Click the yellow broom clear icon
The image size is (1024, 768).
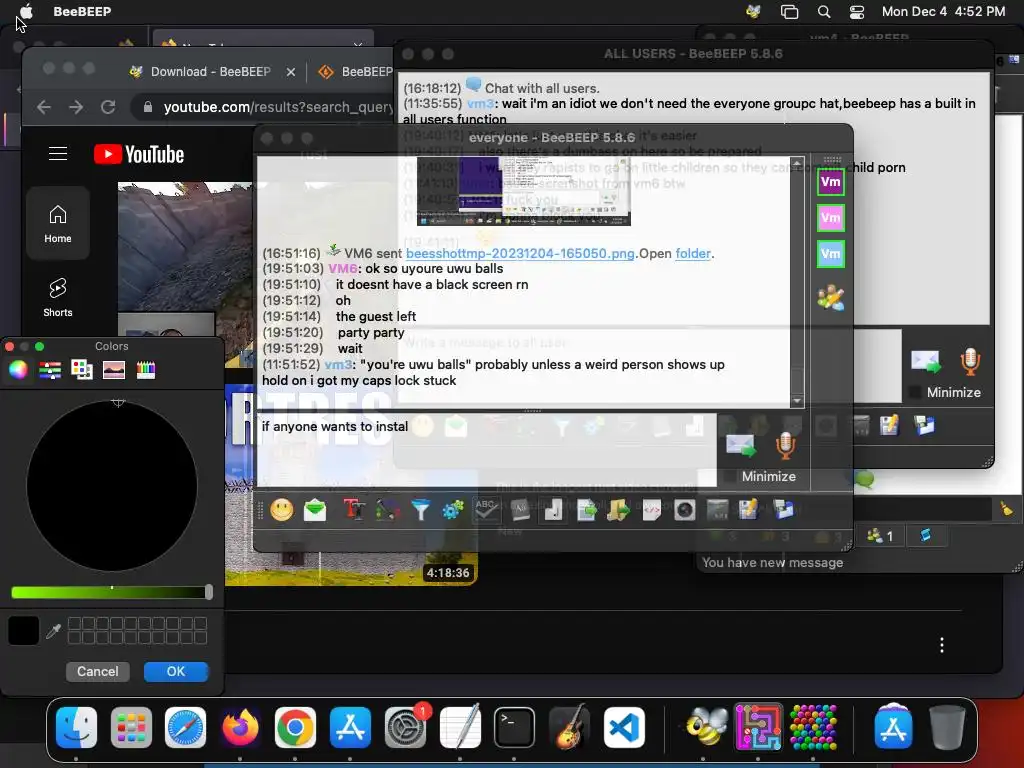coord(1006,509)
